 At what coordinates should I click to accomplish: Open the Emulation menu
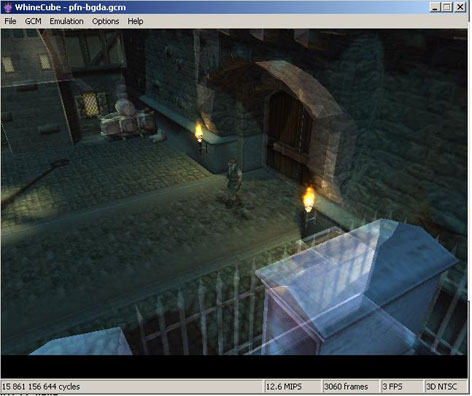click(66, 21)
